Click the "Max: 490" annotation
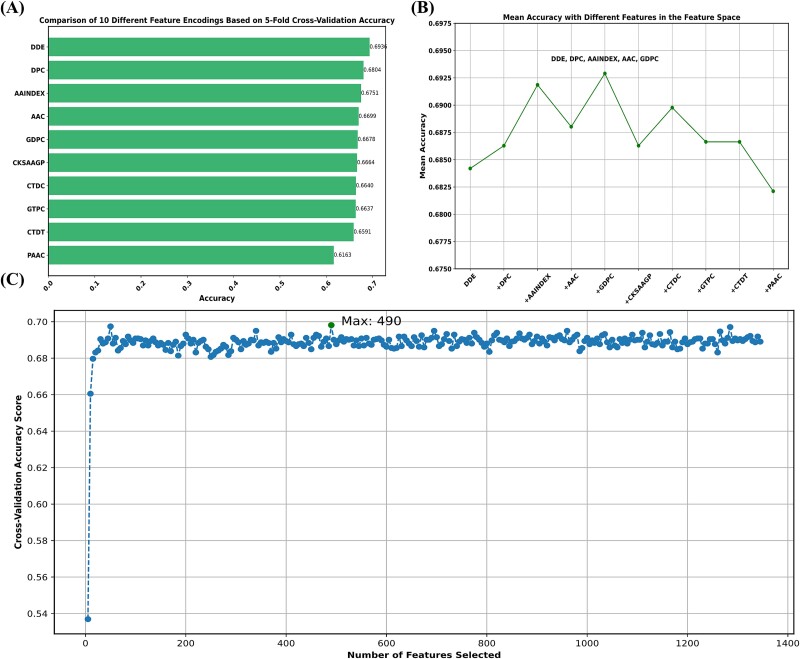This screenshot has width=800, height=659. (371, 321)
